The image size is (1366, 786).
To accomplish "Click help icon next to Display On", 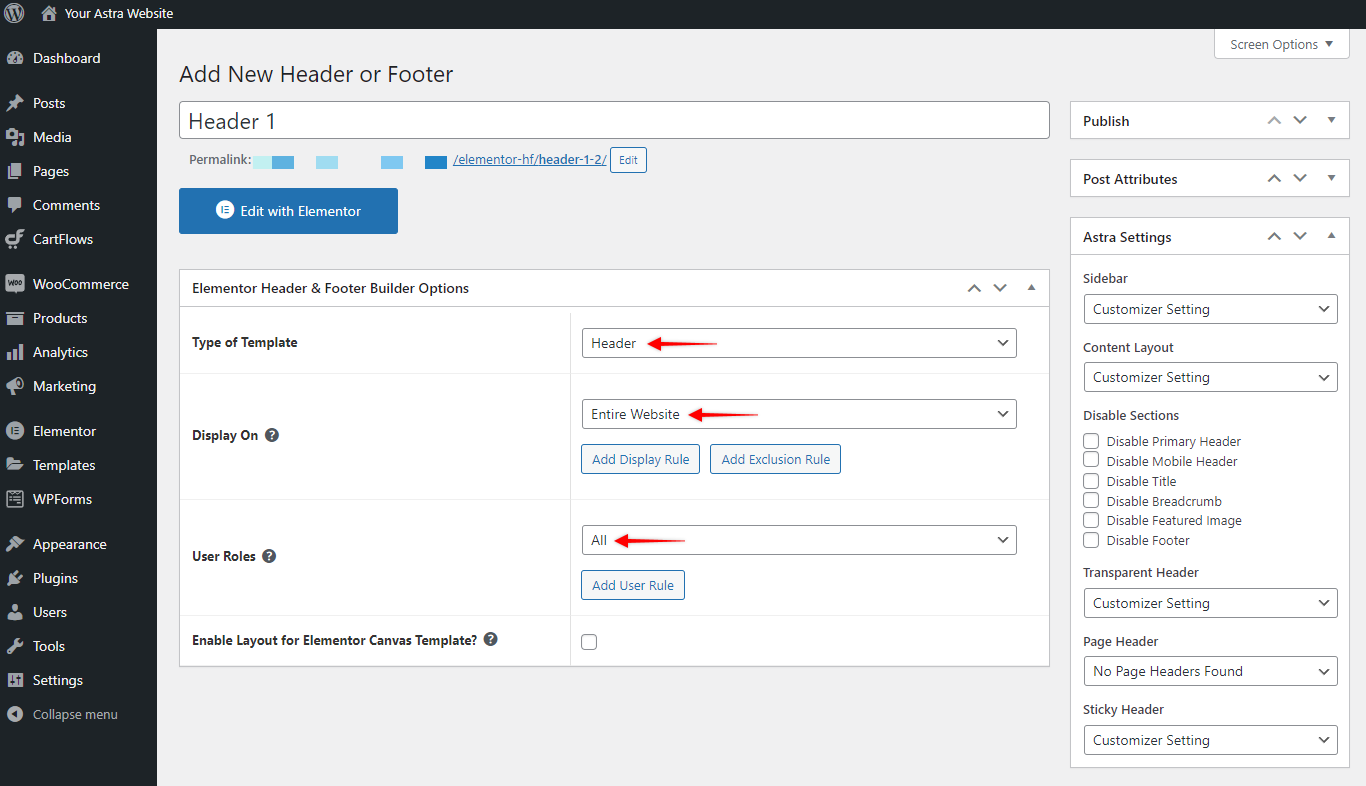I will [x=272, y=435].
